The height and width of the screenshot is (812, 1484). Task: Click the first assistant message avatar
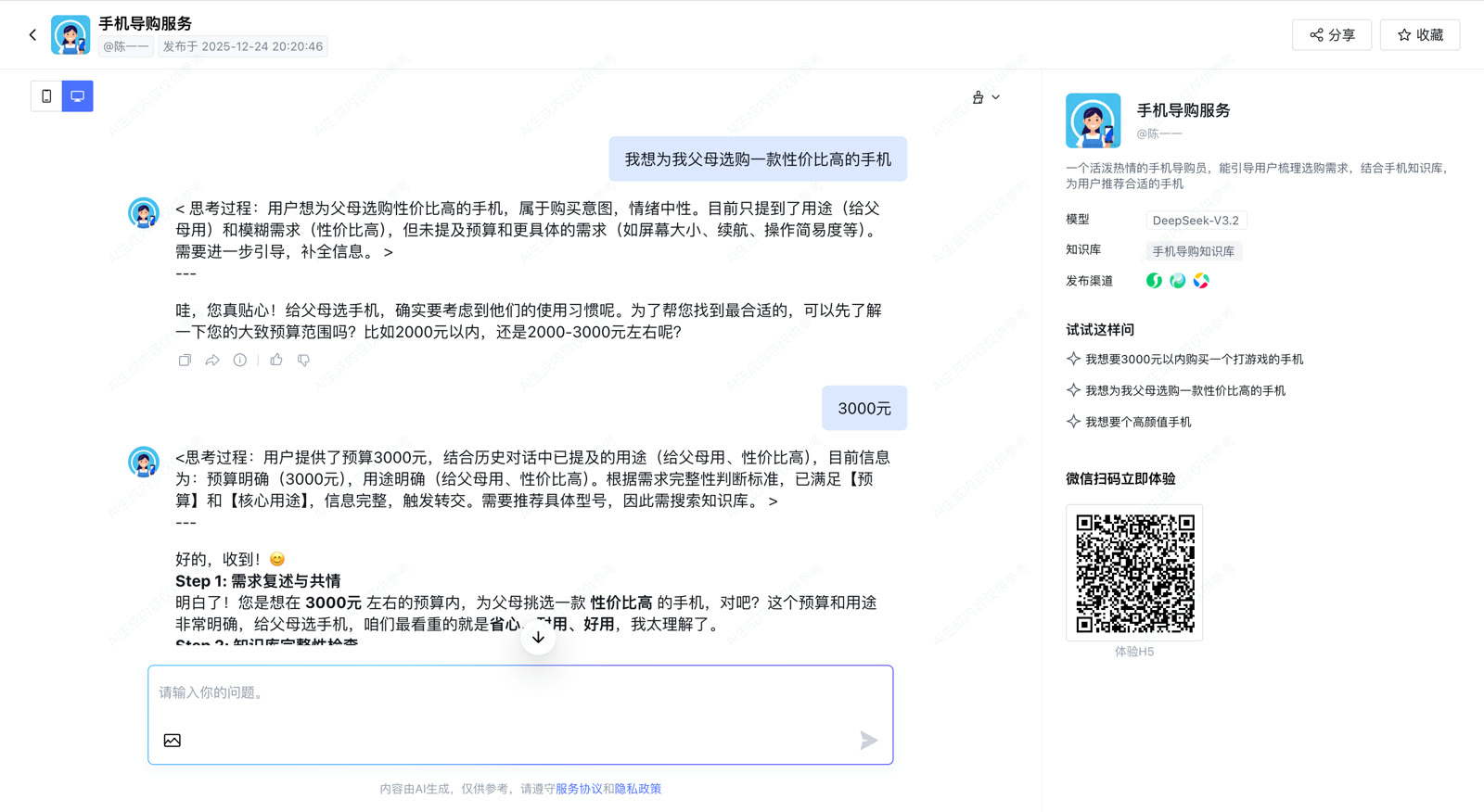click(144, 213)
